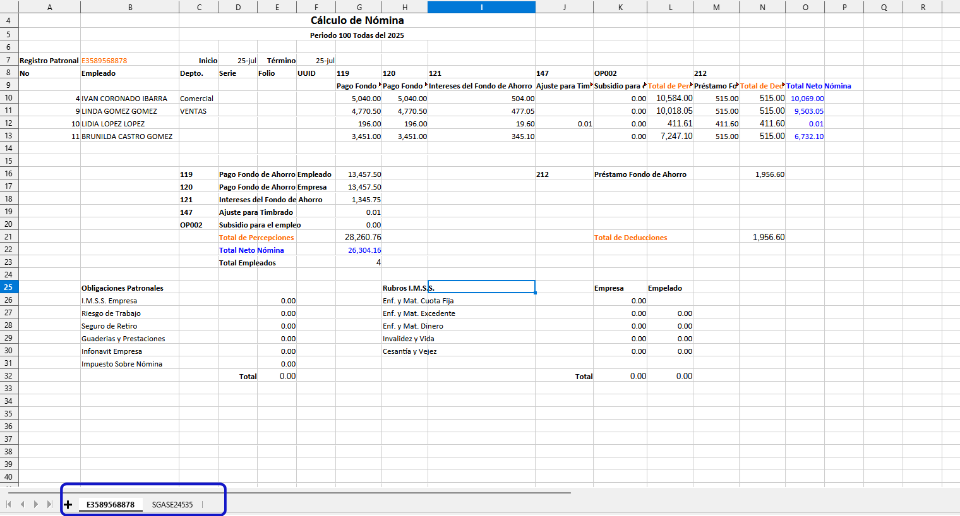Click 'Enf. y Mat. Excedente' cell
Screen dimensions: 960x516
[419, 313]
